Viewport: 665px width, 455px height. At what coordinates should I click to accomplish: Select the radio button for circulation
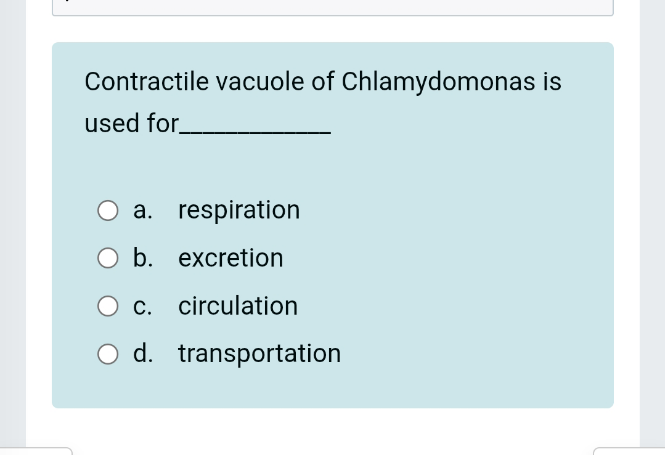click(108, 306)
